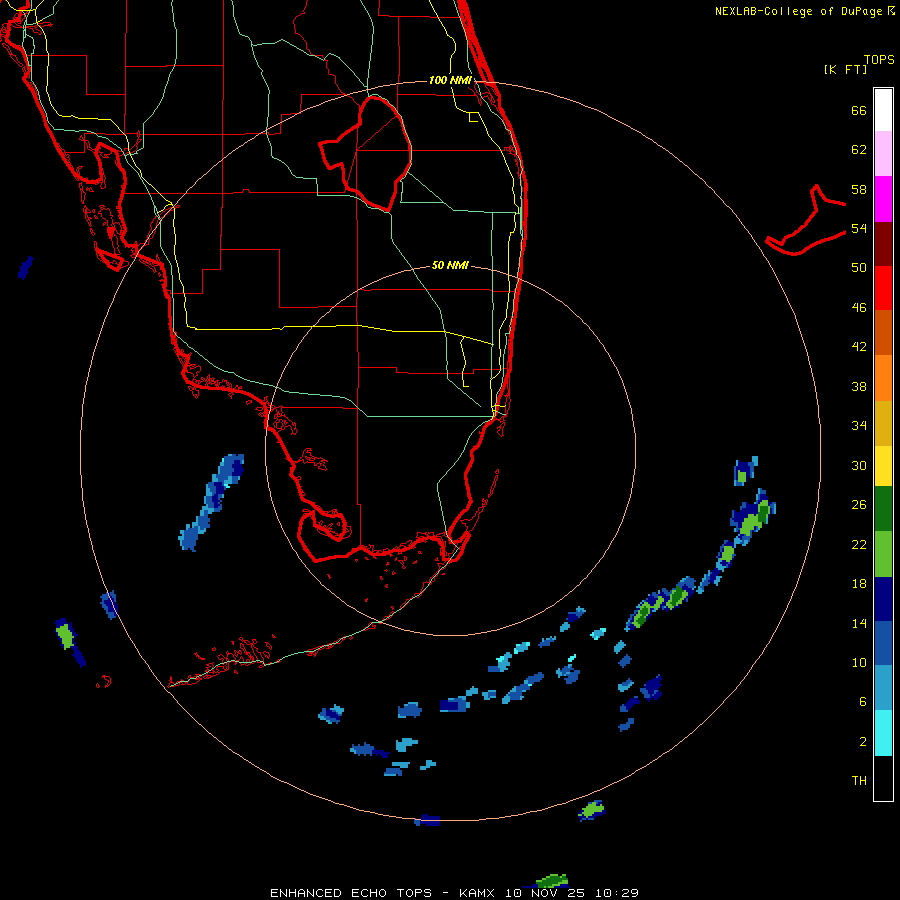Select the TOPS legend title
This screenshot has height=900, width=900.
[x=879, y=60]
